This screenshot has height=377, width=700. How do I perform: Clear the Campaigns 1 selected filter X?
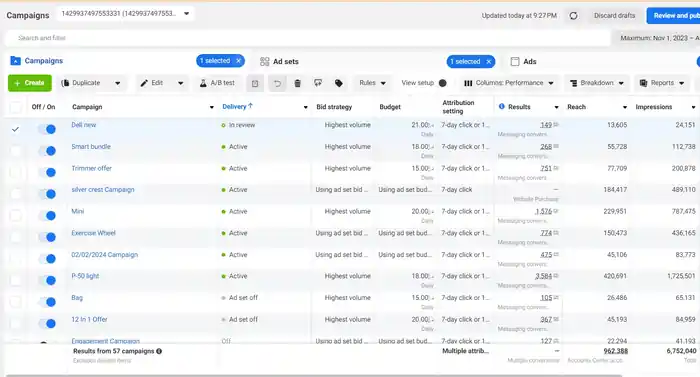pos(238,61)
